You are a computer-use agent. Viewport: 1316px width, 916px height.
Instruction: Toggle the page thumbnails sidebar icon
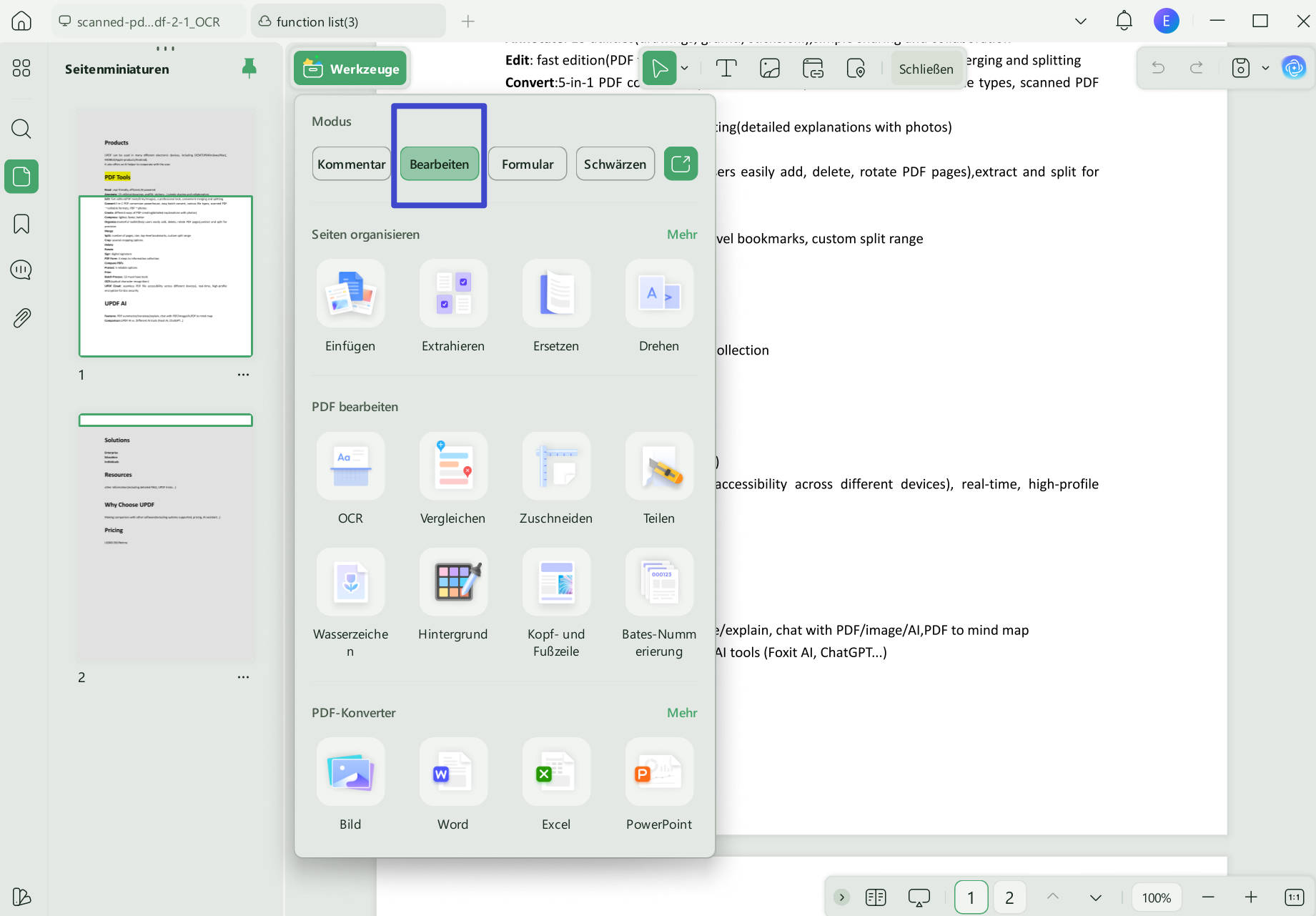21,177
